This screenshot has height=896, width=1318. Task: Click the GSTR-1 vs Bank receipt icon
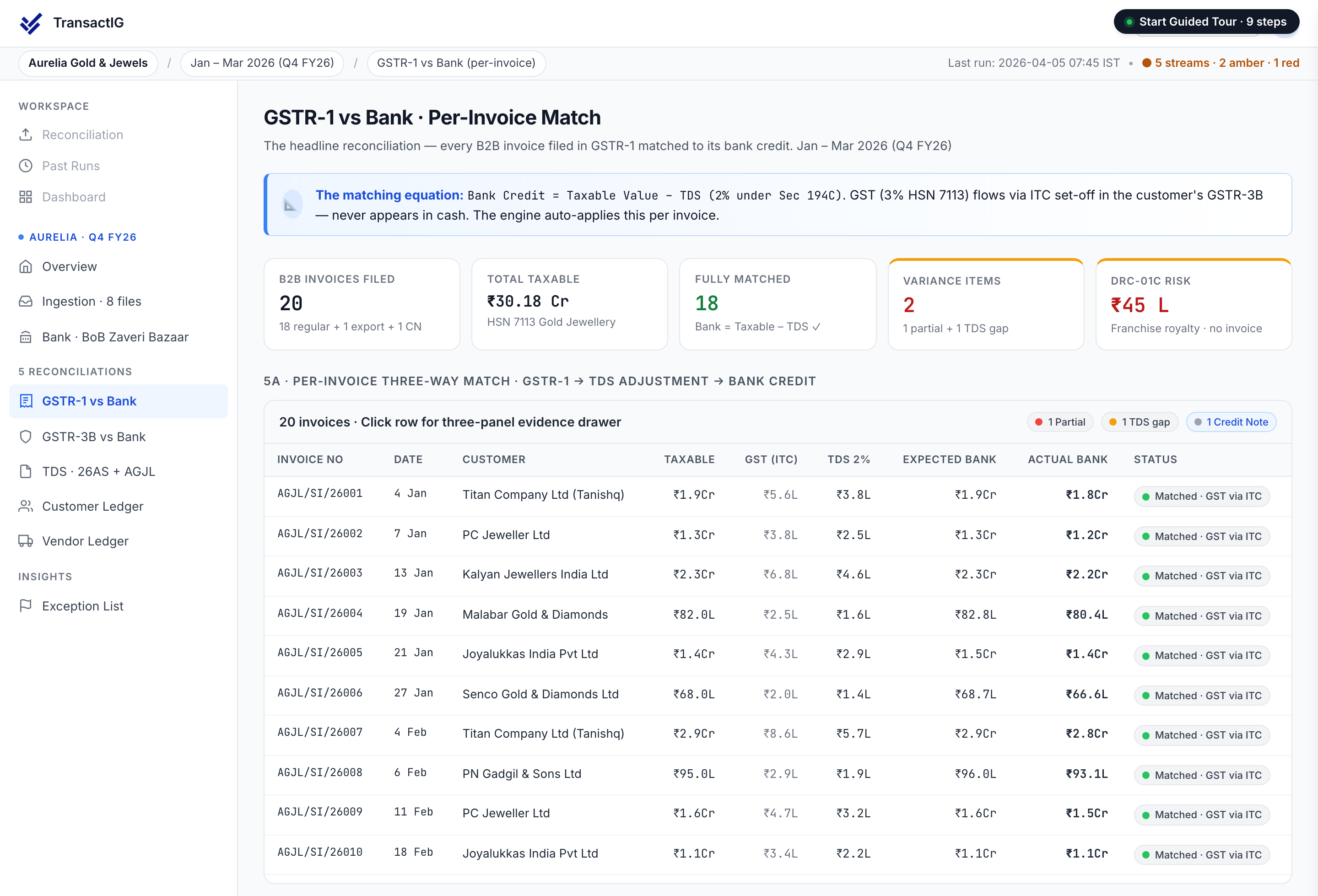(x=26, y=401)
